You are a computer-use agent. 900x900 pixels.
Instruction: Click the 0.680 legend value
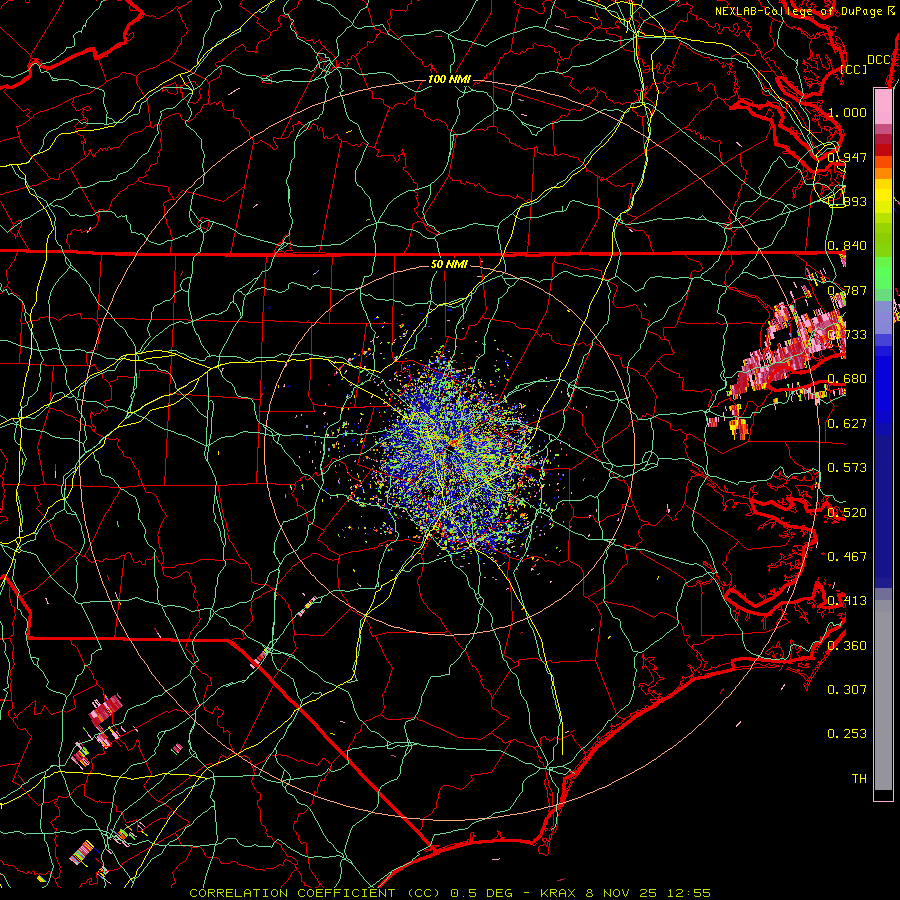(x=847, y=379)
